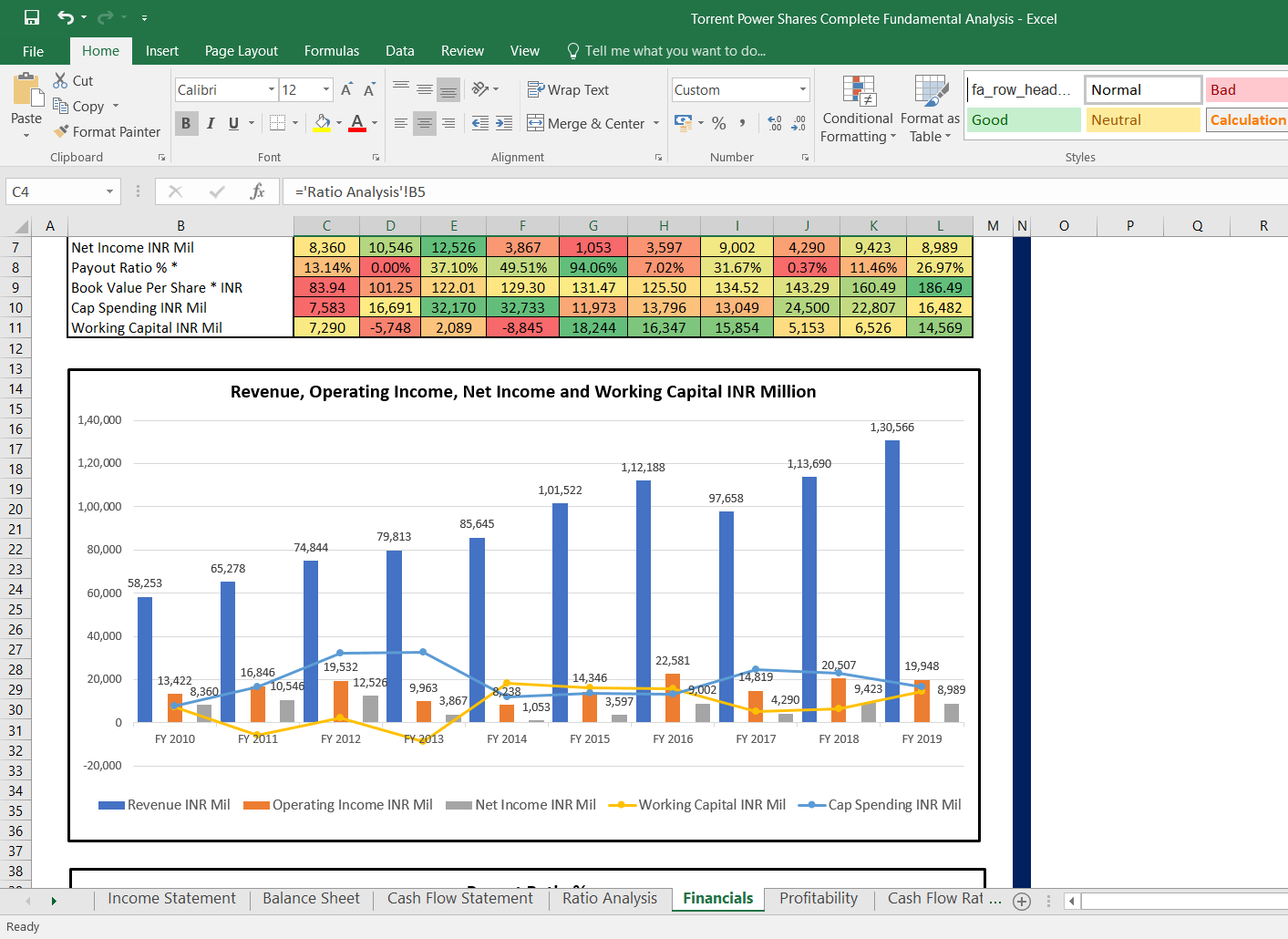Viewport: 1288px width, 939px height.
Task: Click the formula bar containing ='Ratio Analysis'!B5
Action: 784,191
